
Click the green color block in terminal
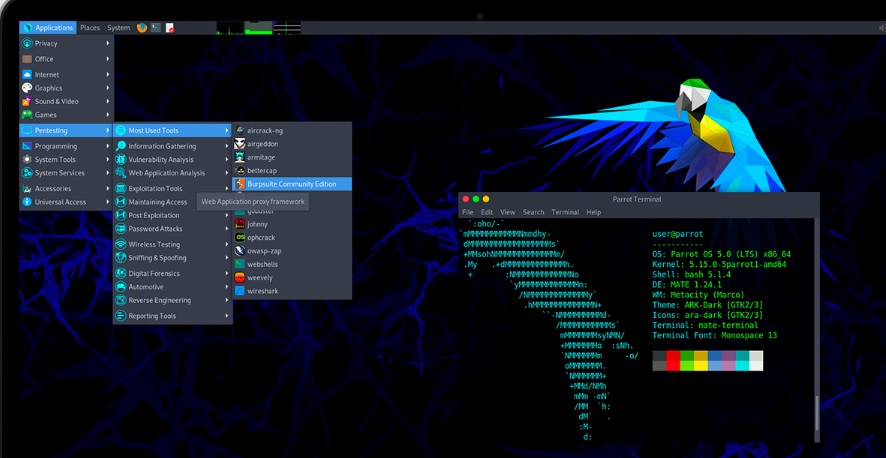[687, 361]
